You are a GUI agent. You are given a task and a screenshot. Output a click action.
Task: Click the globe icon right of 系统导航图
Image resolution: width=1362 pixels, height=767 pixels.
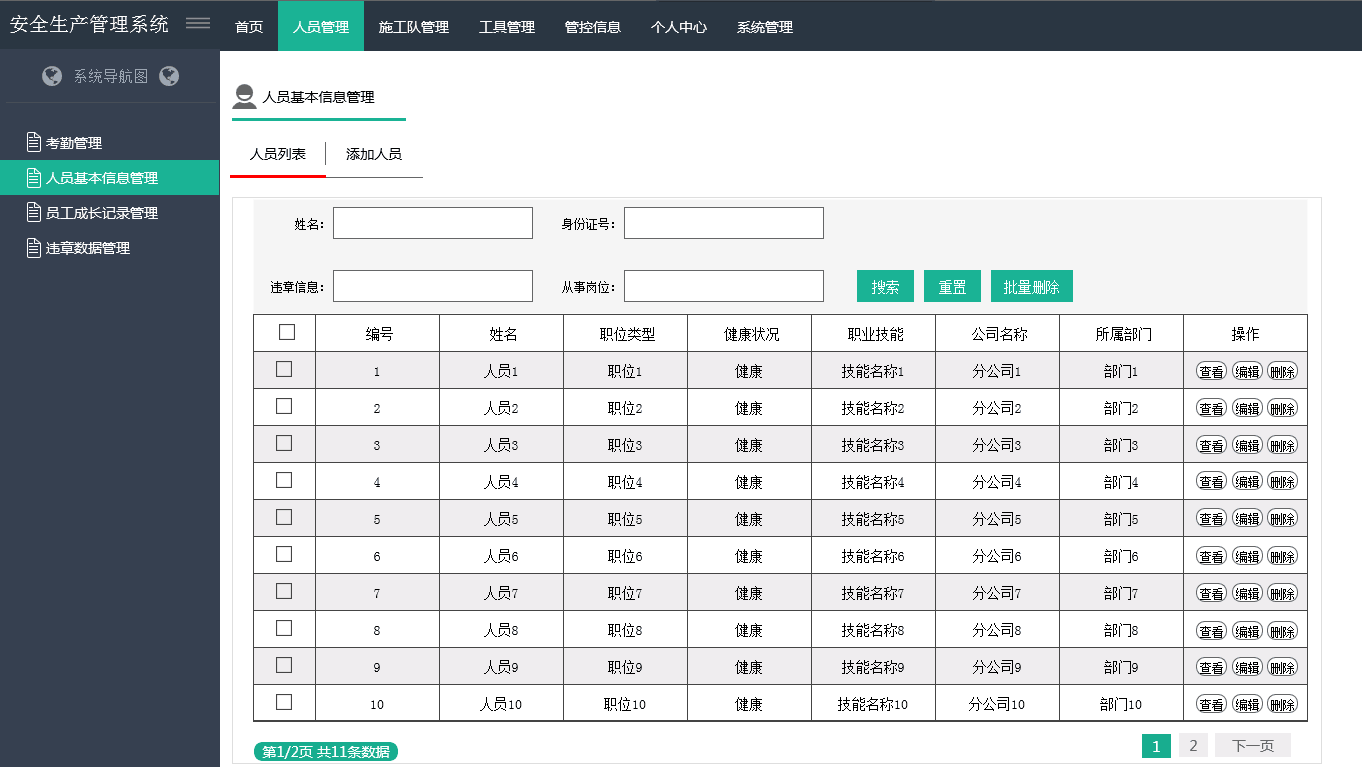click(169, 76)
